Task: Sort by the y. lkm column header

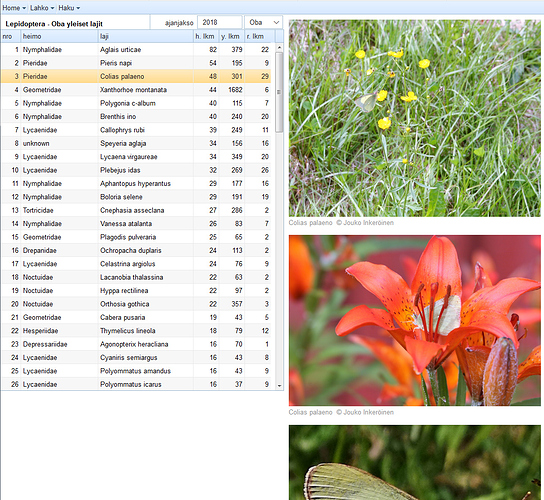Action: (232, 36)
